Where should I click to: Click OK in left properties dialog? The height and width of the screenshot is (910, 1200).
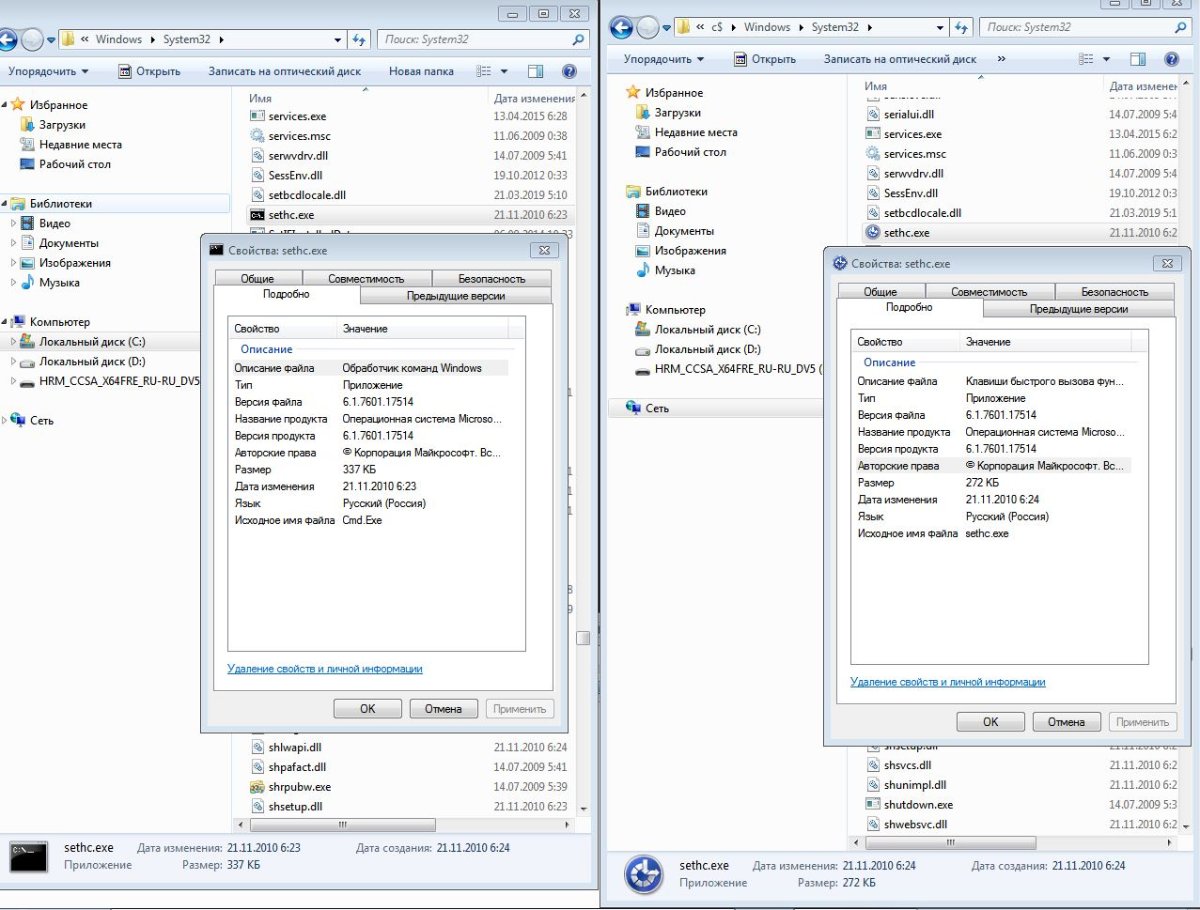click(x=367, y=709)
